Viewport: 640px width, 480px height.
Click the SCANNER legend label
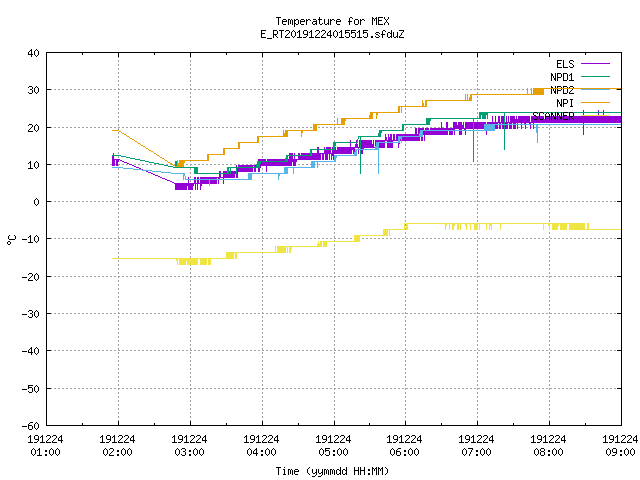[x=553, y=116]
